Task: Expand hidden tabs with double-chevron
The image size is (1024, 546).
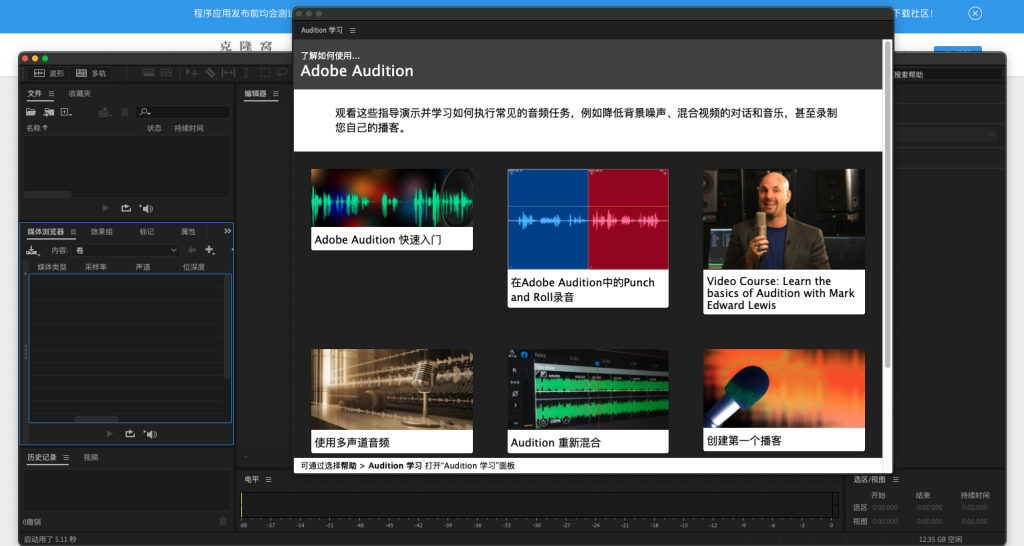Action: tap(227, 231)
